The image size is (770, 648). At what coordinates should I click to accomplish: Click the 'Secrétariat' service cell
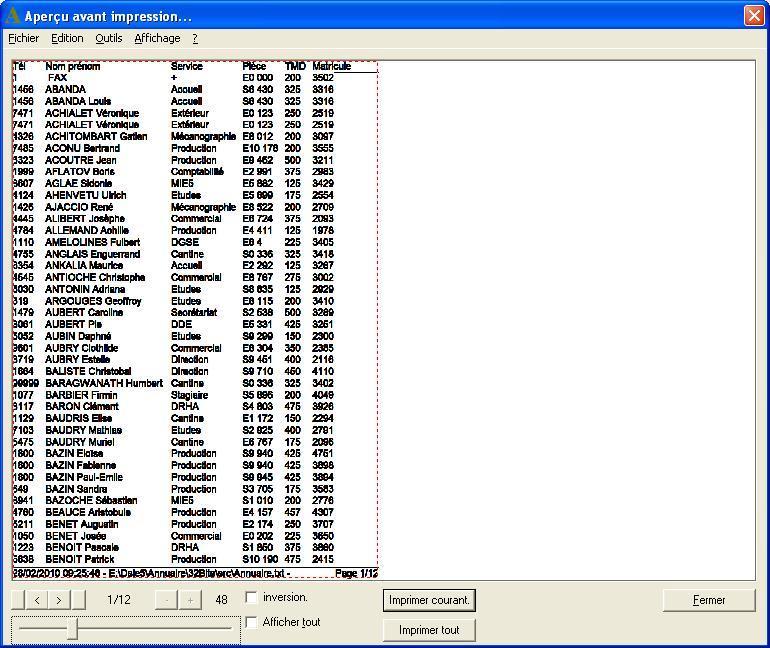coord(194,312)
